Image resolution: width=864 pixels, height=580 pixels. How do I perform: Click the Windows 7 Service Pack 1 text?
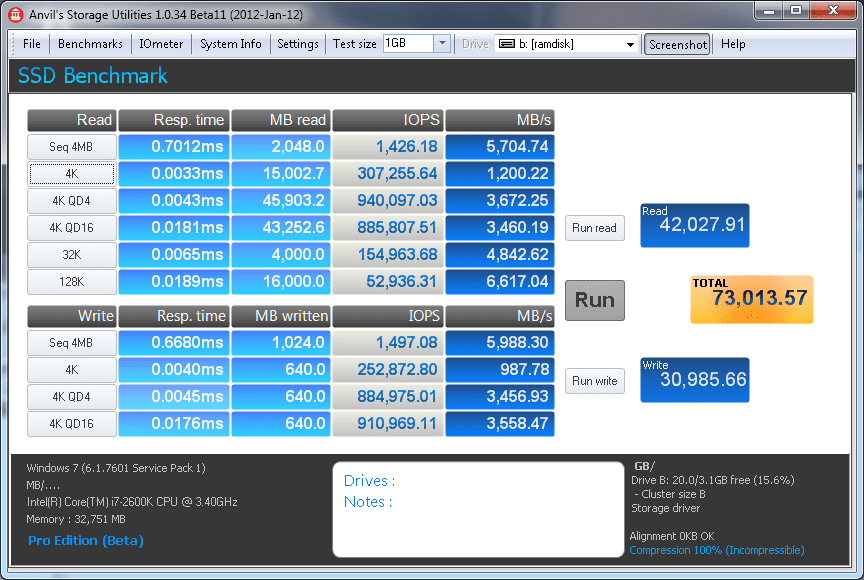116,468
